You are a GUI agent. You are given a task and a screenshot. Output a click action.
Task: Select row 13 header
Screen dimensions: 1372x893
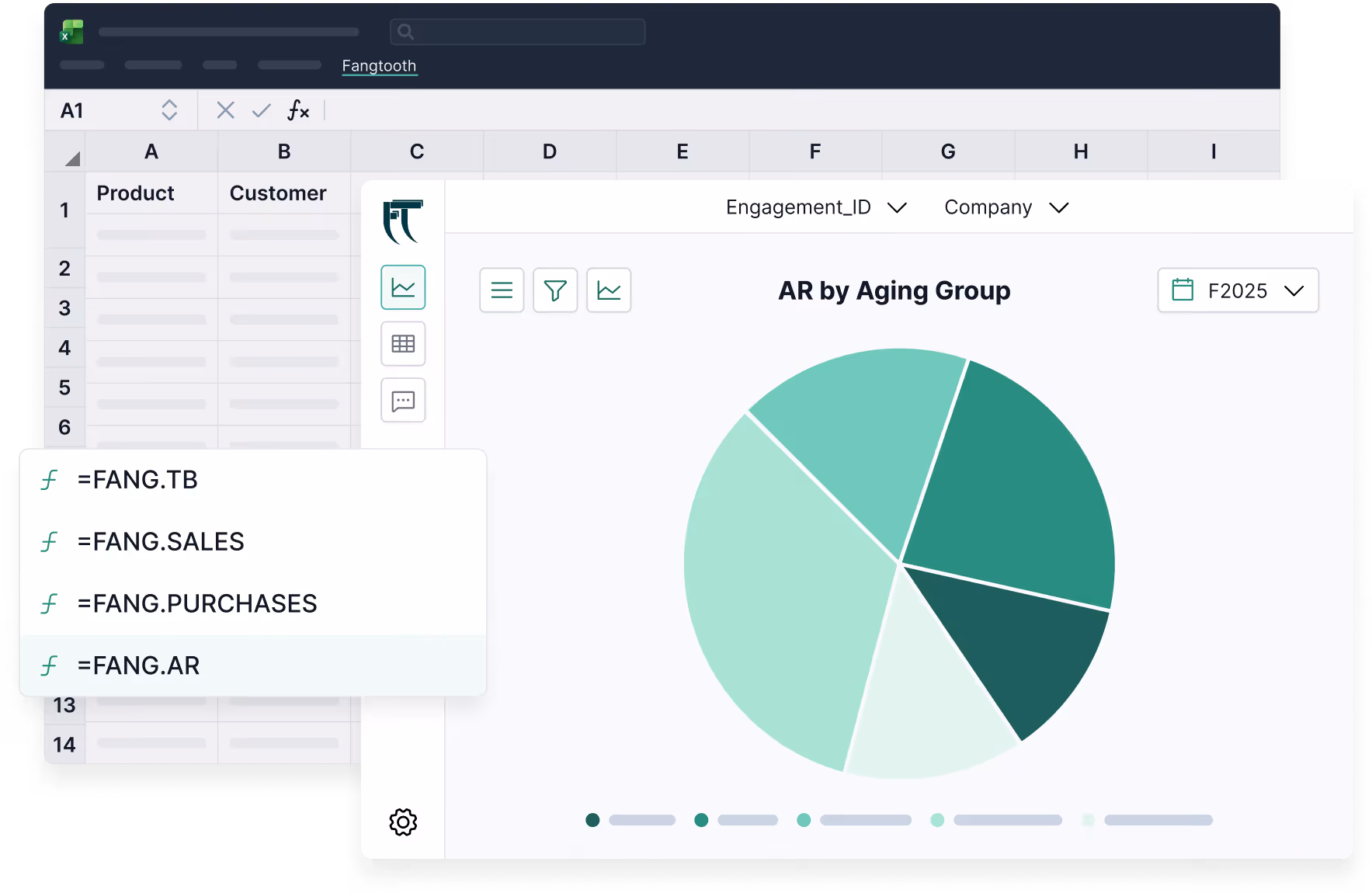click(64, 705)
